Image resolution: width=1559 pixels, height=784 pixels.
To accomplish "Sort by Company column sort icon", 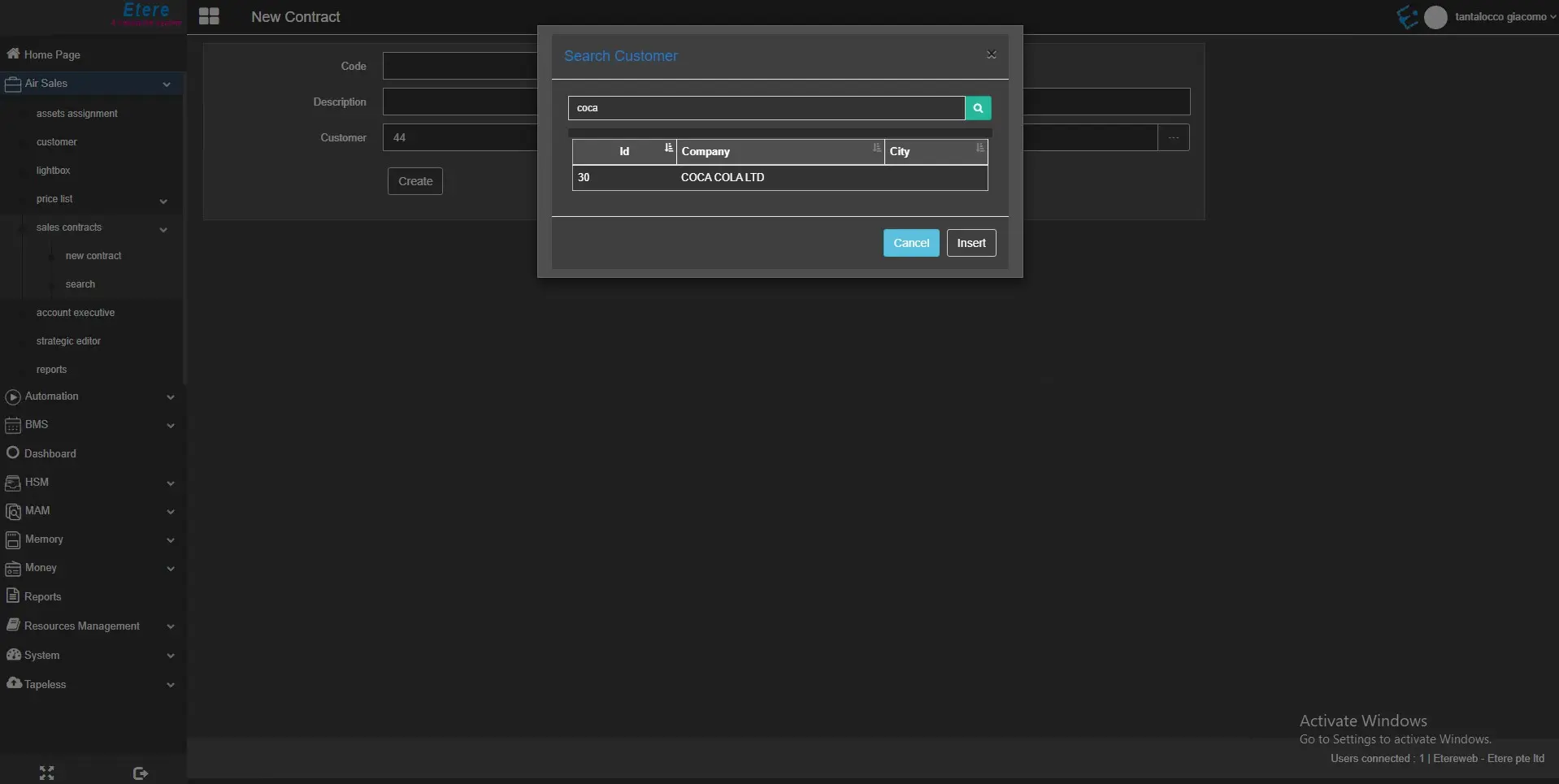I will [x=876, y=148].
